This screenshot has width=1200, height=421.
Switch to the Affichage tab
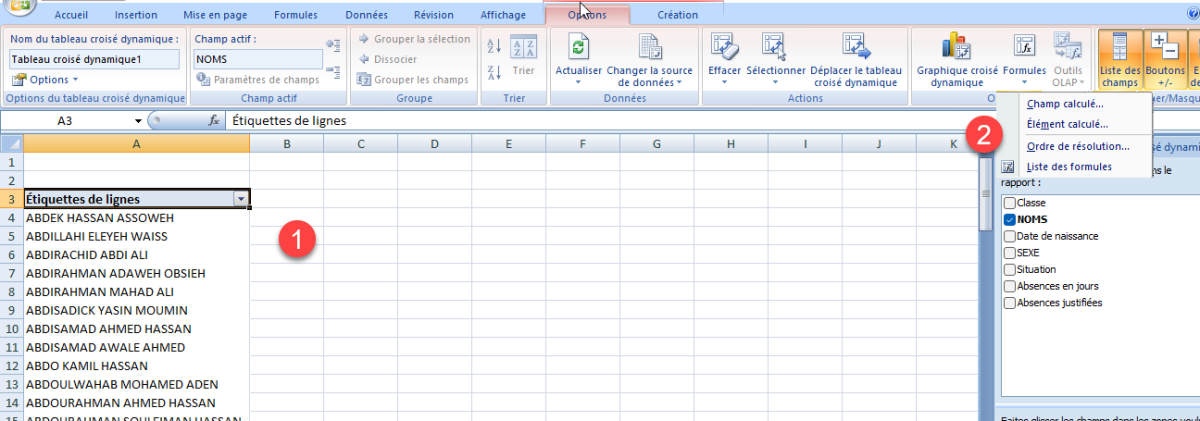tap(503, 15)
